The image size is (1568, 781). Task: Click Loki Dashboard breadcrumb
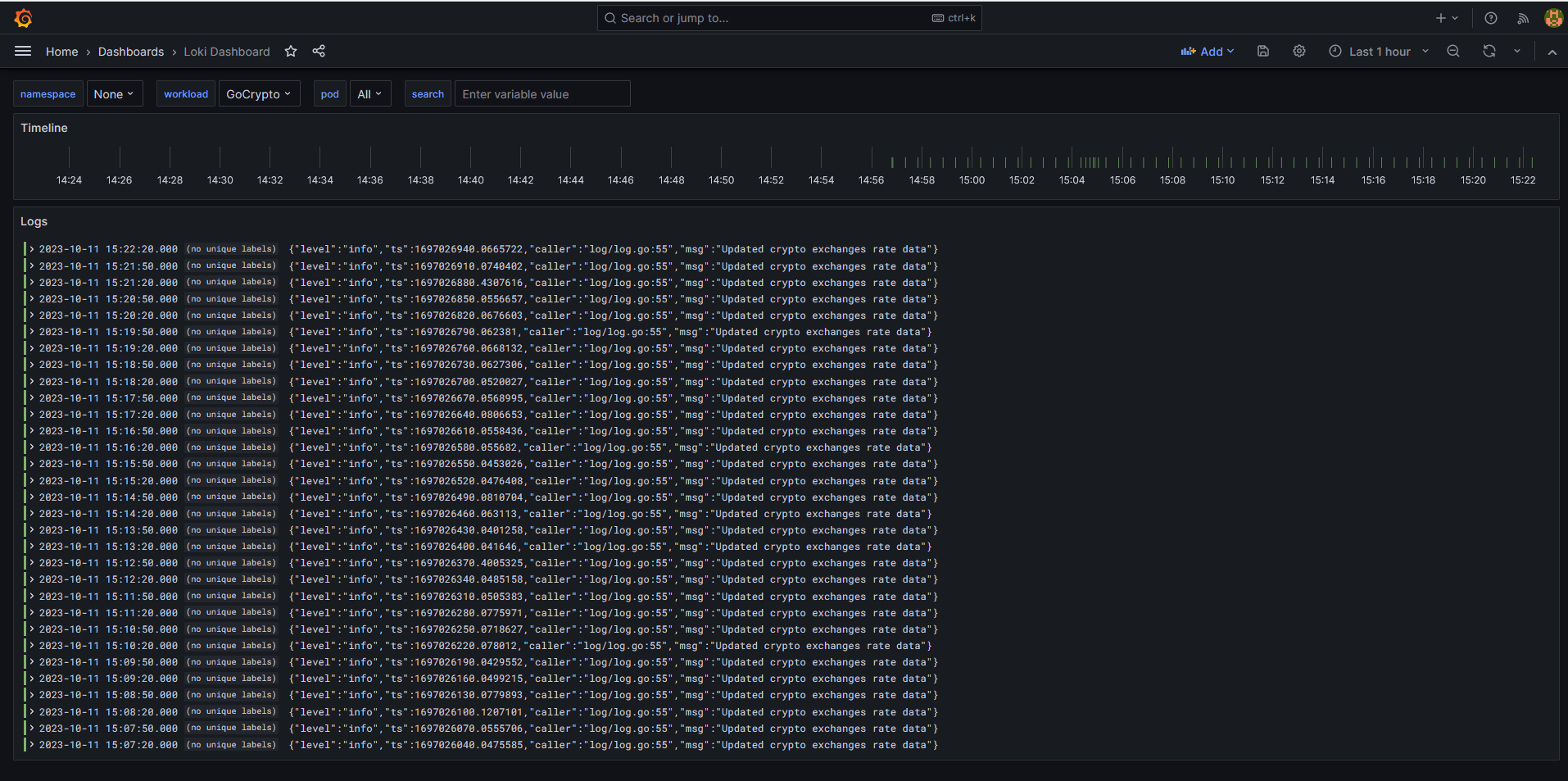point(227,52)
